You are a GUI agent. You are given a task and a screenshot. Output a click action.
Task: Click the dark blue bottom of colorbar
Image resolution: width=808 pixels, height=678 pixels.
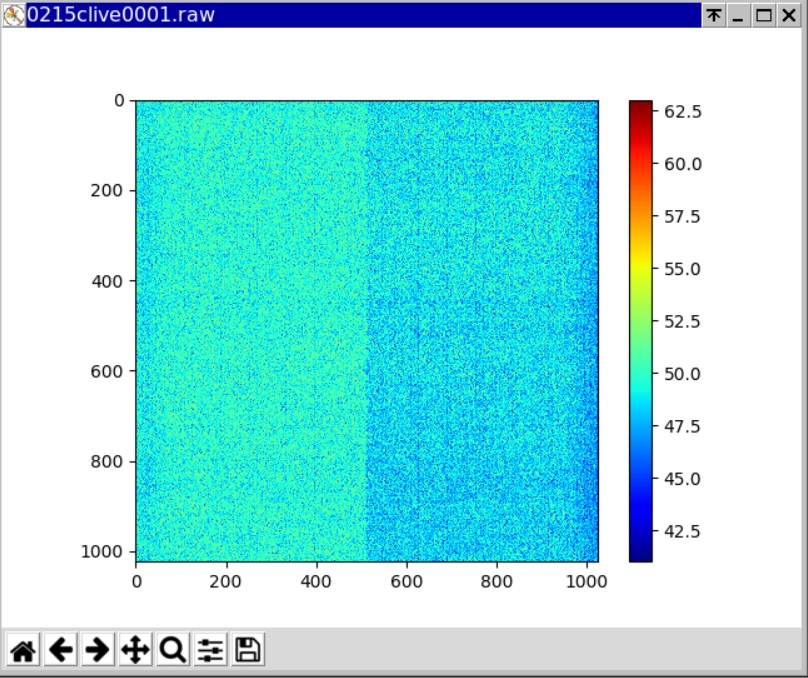click(640, 555)
